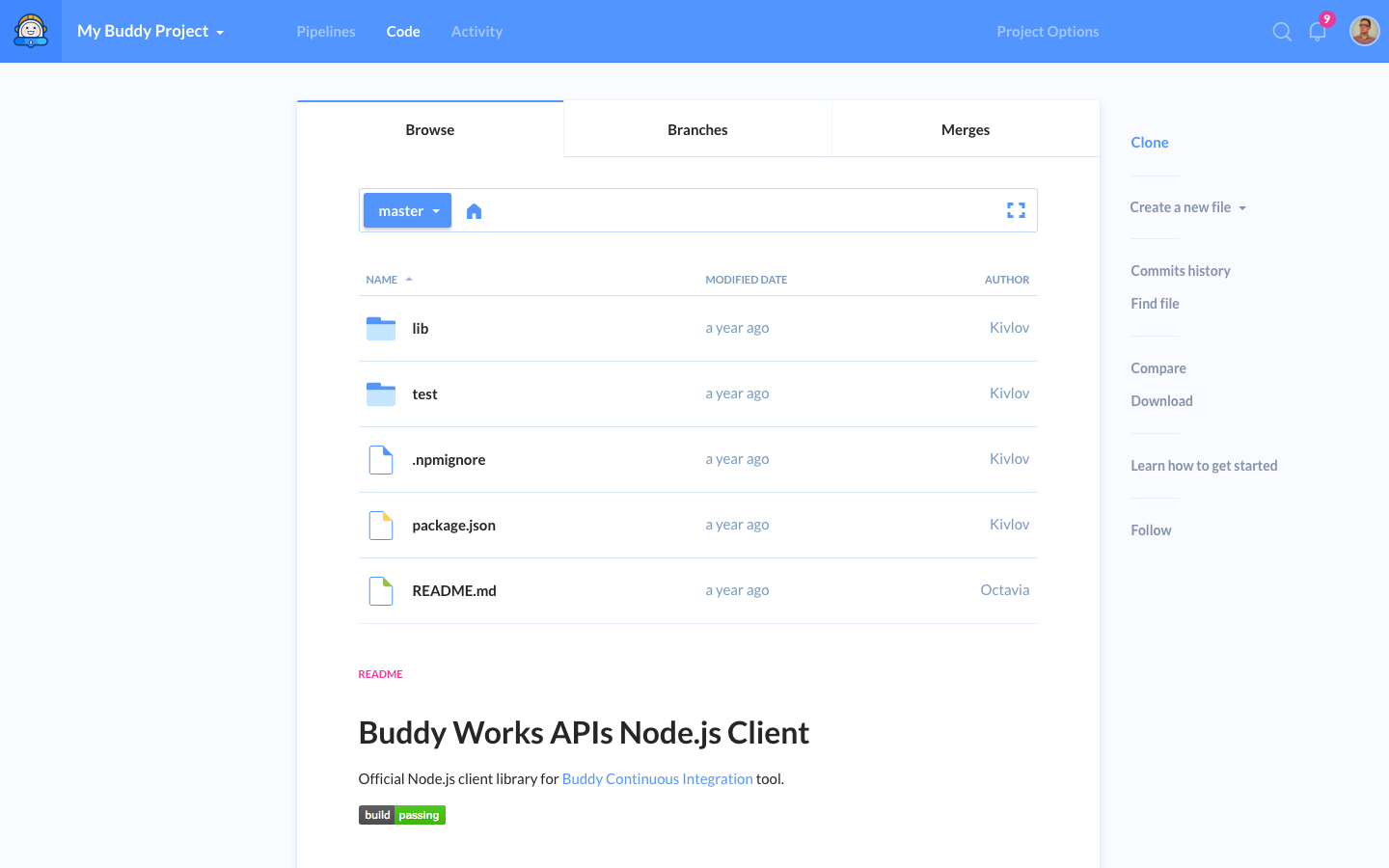Open Buddy Continuous Integration link
Viewport: 1389px width, 868px height.
(657, 779)
